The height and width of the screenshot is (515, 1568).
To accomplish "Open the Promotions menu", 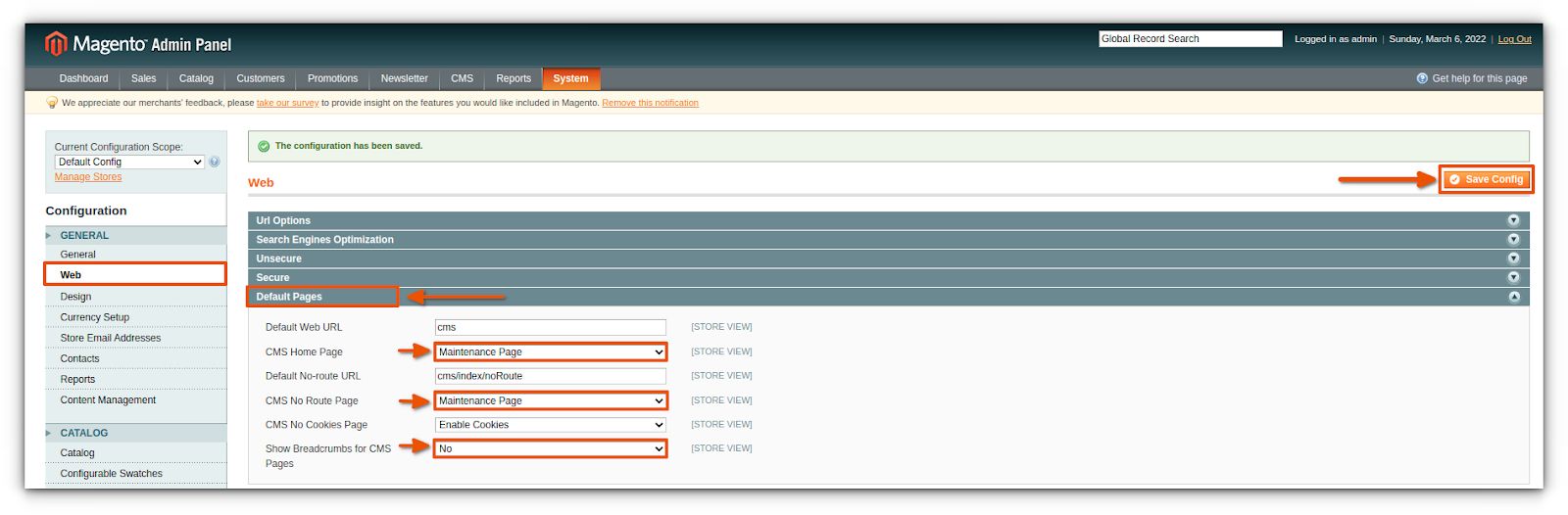I will 332,78.
